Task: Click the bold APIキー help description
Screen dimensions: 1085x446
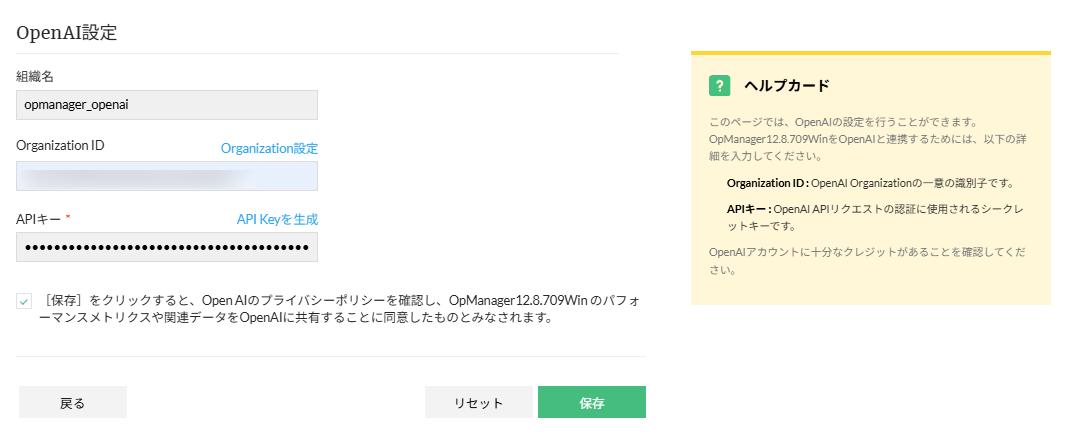Action: [875, 217]
